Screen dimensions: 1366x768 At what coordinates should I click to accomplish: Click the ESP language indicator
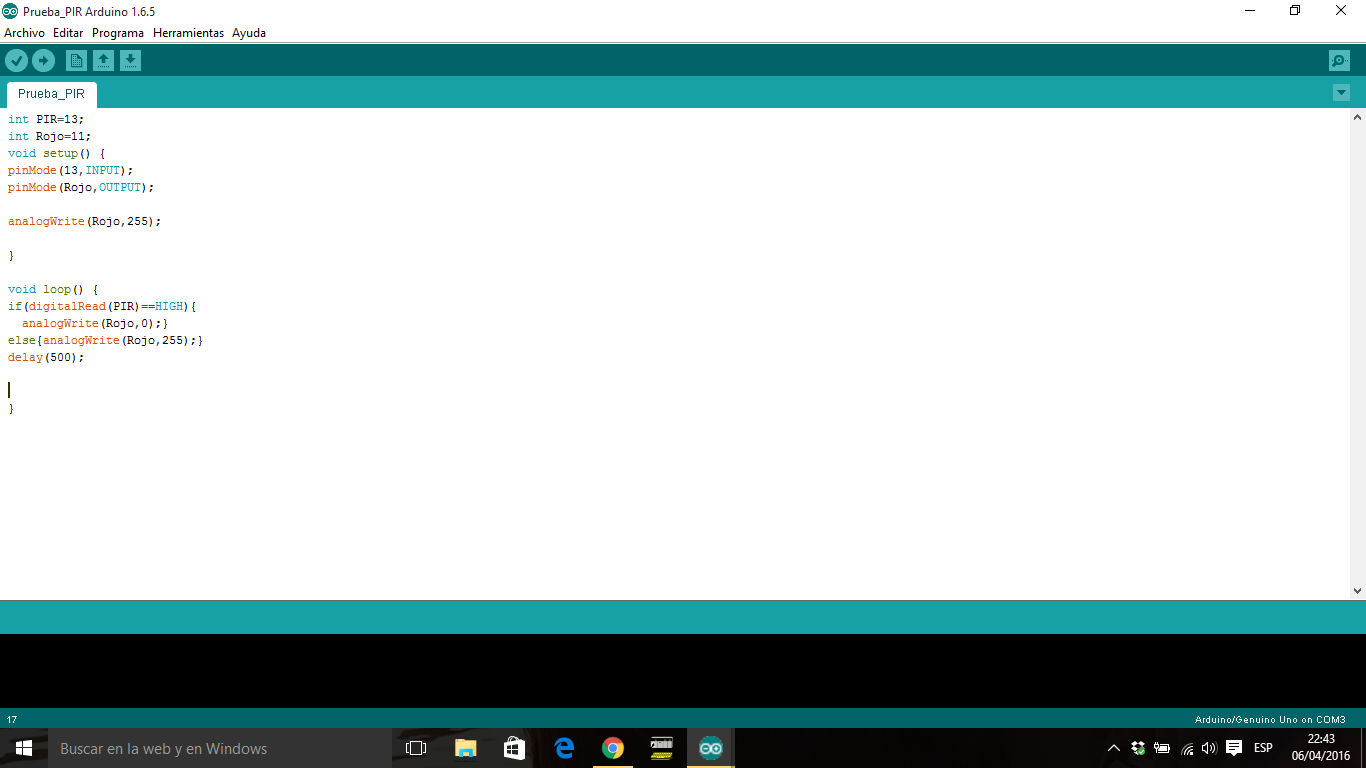coord(1263,748)
